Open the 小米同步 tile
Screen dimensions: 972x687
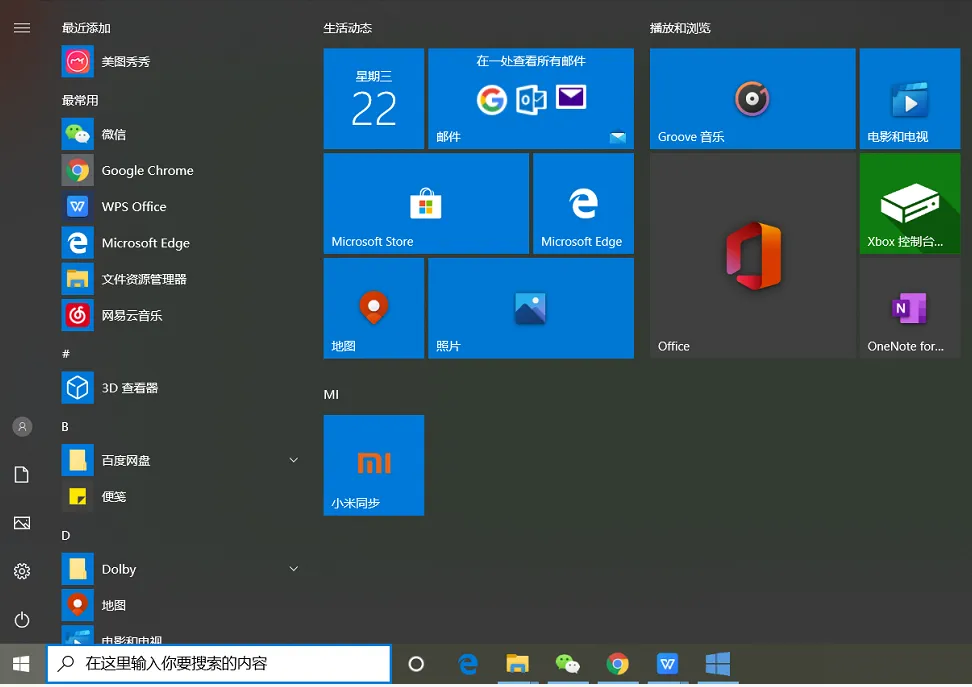pos(374,465)
